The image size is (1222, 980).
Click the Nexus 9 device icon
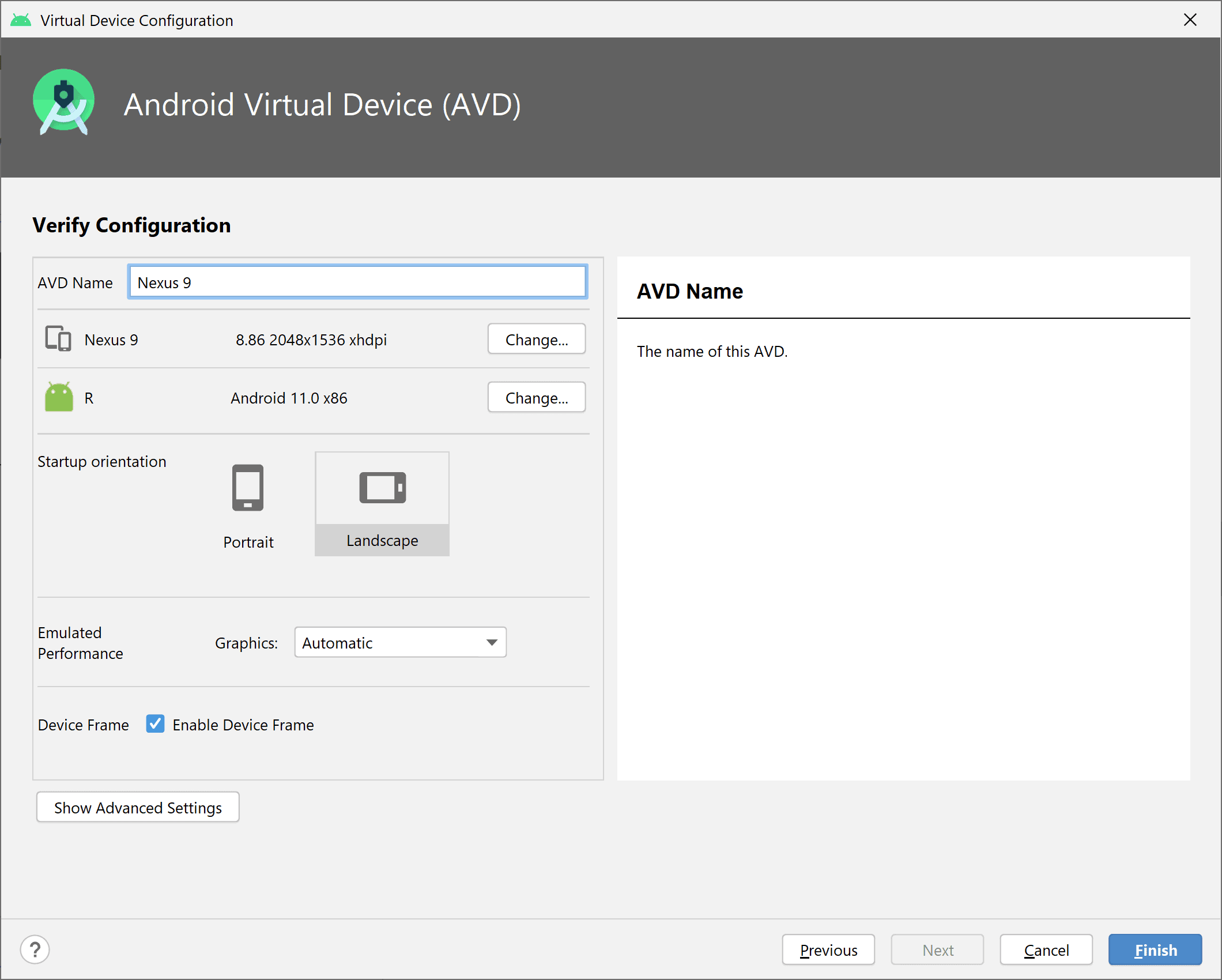coord(58,339)
